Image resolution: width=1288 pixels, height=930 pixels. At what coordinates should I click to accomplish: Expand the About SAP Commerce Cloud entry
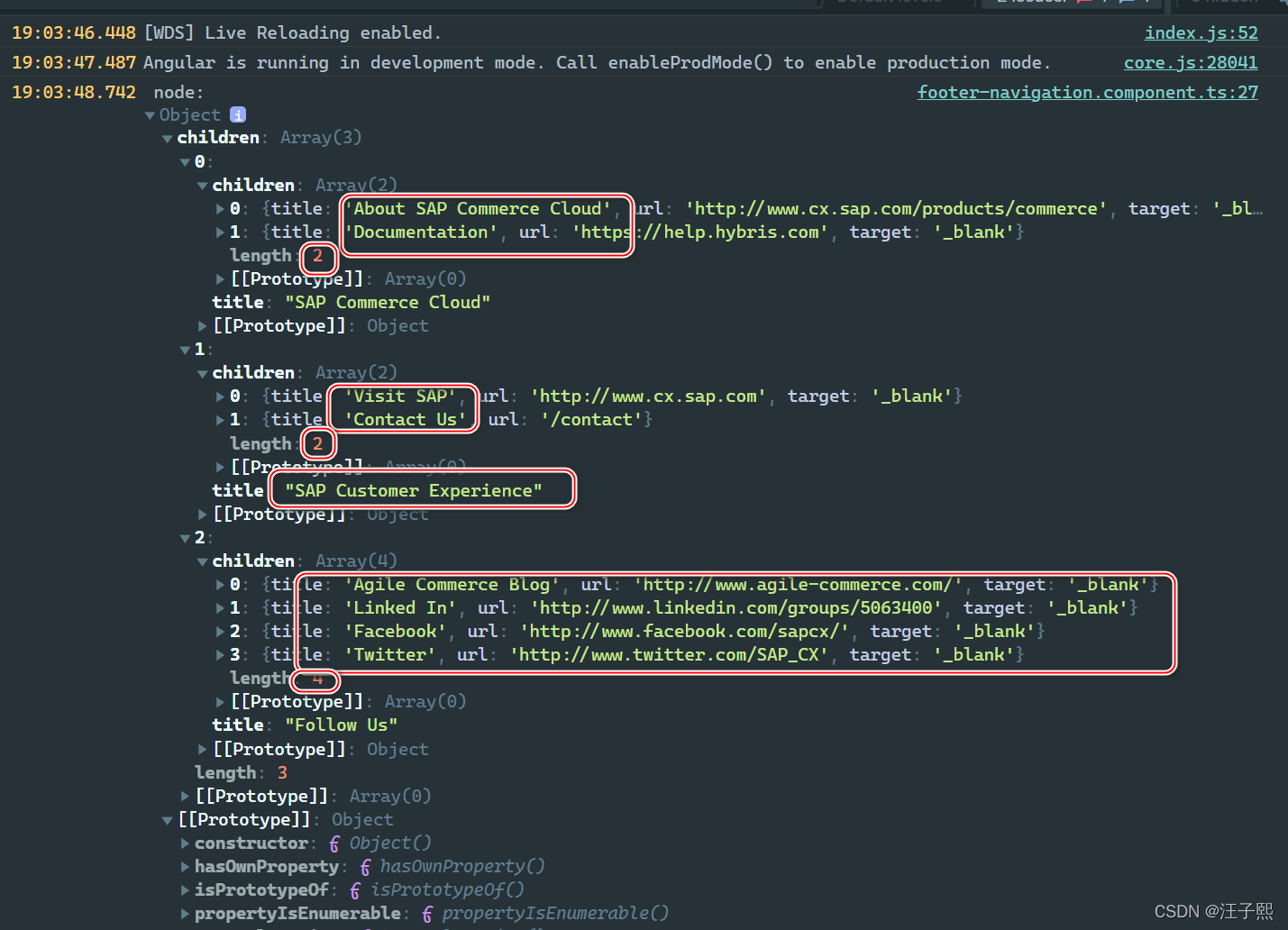[x=220, y=208]
